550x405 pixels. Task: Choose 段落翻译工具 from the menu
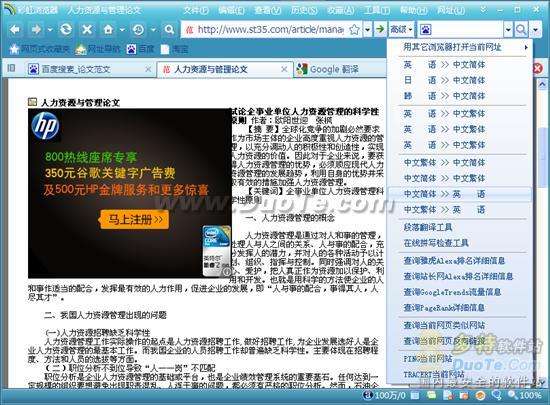[428, 227]
